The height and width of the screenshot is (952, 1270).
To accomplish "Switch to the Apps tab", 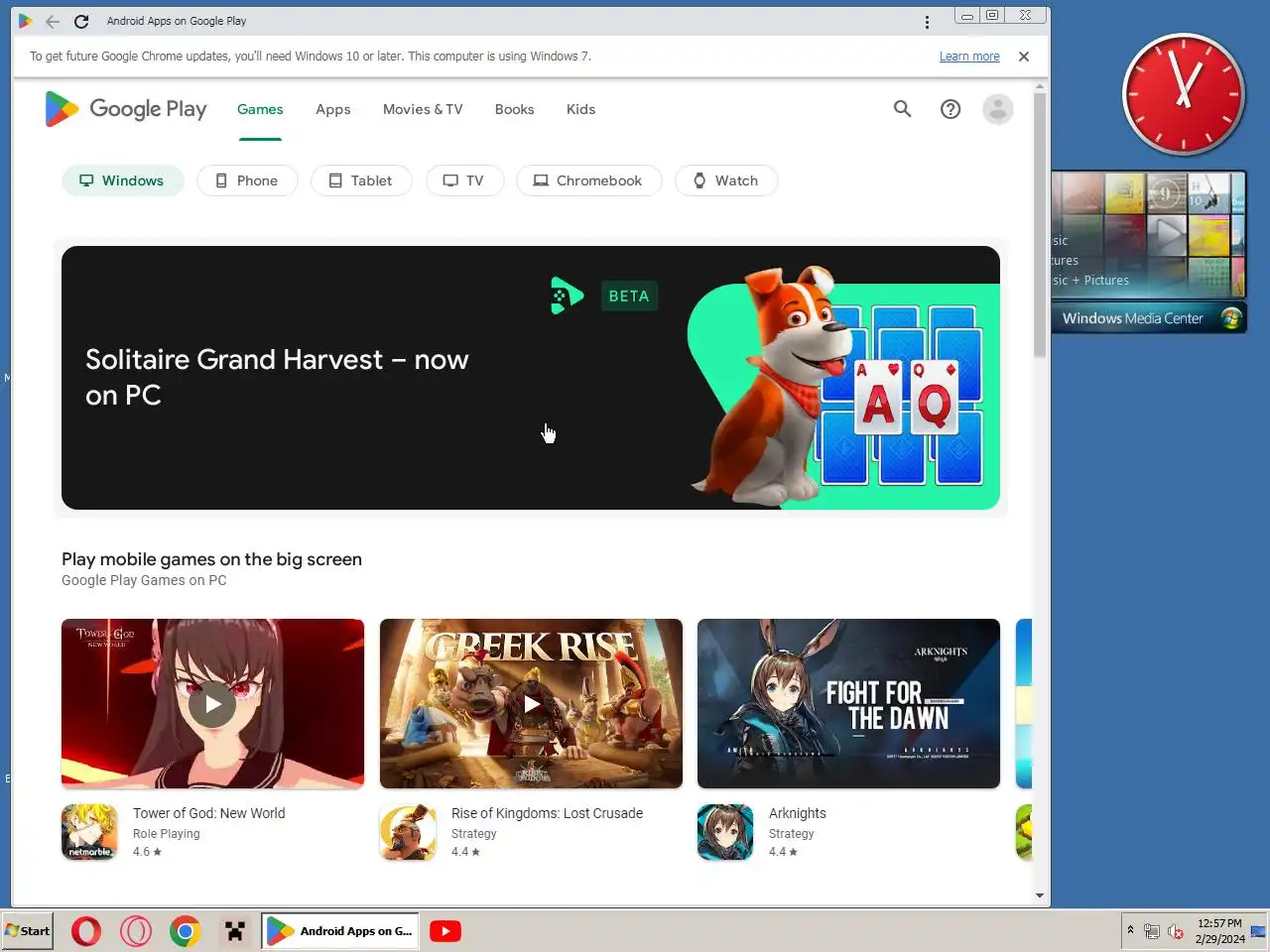I will (x=333, y=109).
